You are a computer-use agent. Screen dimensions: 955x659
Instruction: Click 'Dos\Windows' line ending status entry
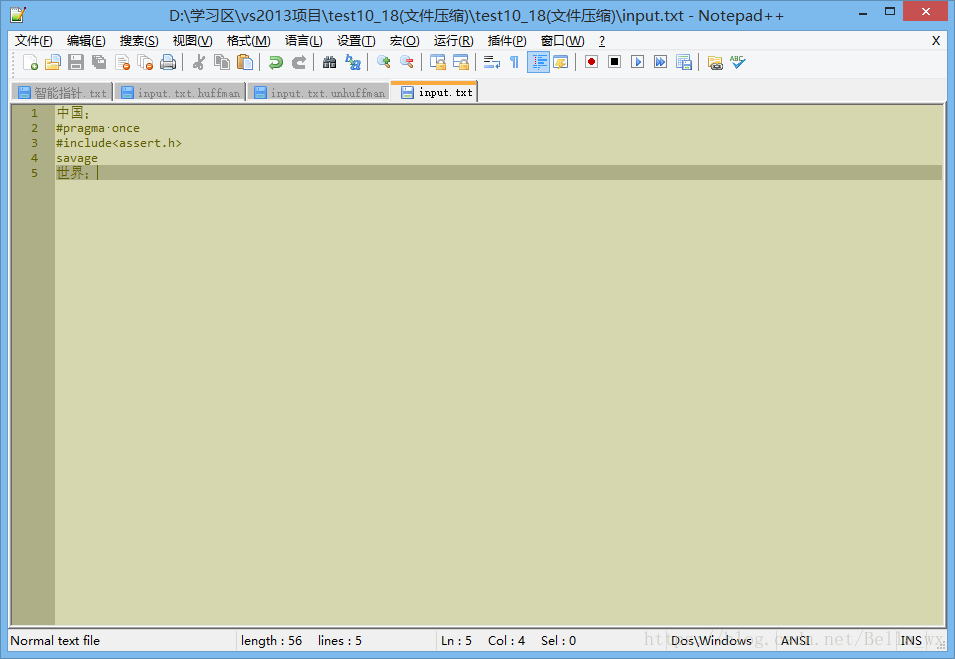pyautogui.click(x=711, y=640)
